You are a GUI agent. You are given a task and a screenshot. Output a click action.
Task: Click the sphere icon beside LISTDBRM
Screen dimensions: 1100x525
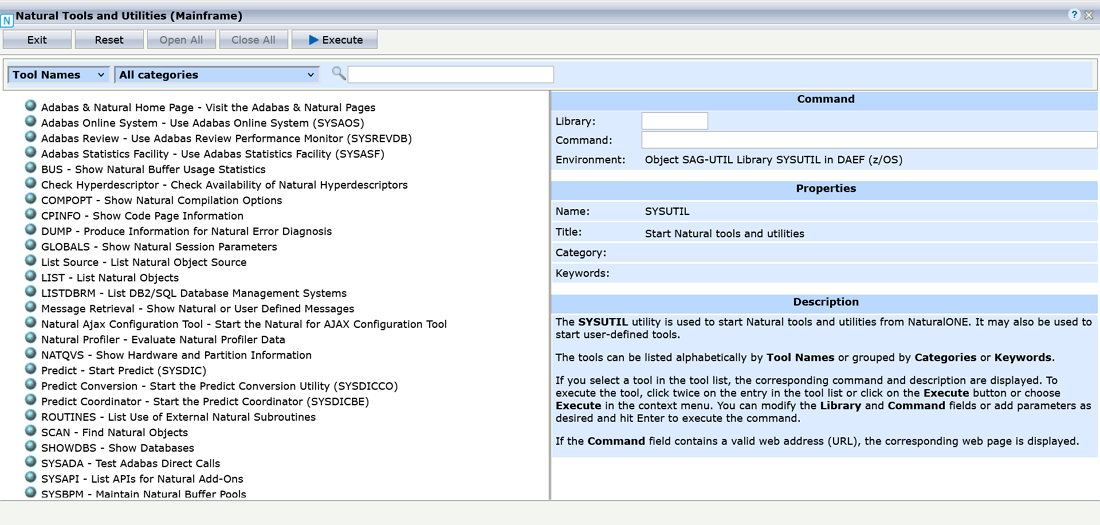pyautogui.click(x=30, y=291)
